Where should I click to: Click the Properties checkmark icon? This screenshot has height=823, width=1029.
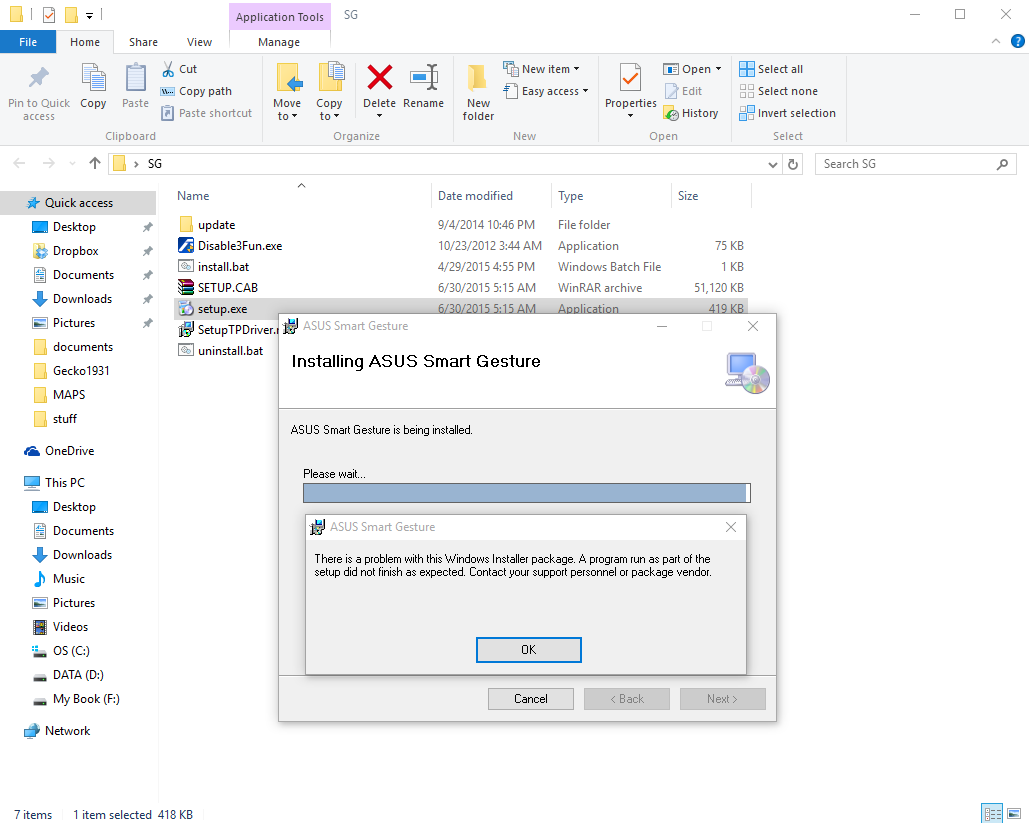pyautogui.click(x=630, y=79)
